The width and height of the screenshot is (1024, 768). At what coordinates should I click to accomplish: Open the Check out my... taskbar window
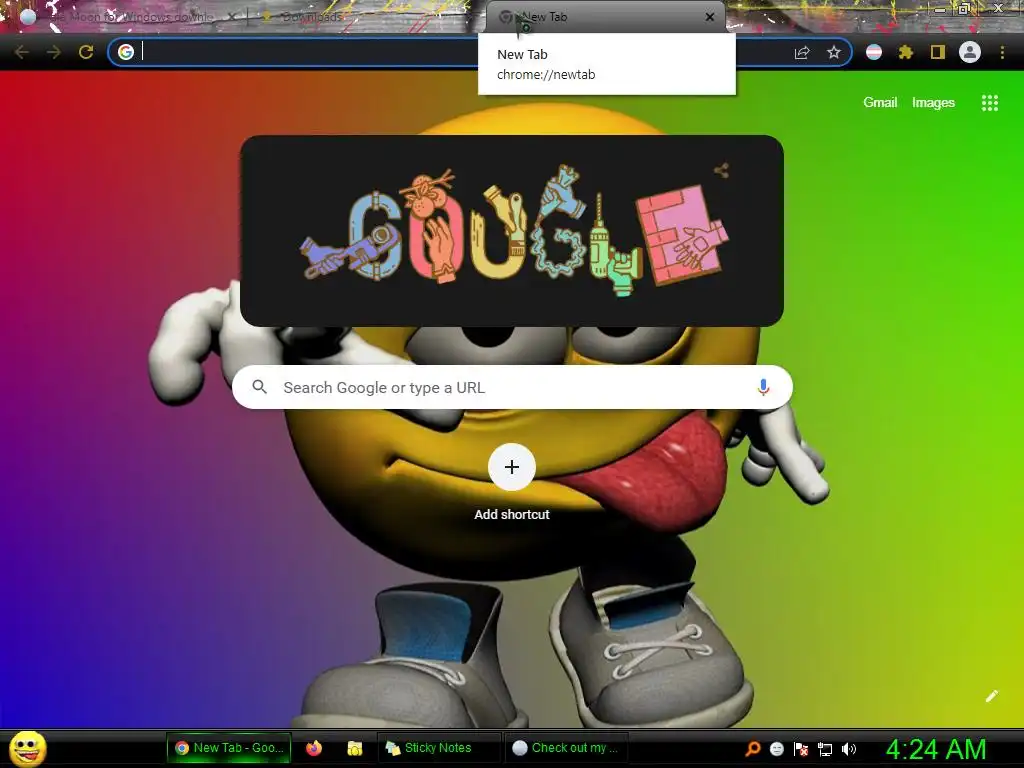(x=566, y=748)
